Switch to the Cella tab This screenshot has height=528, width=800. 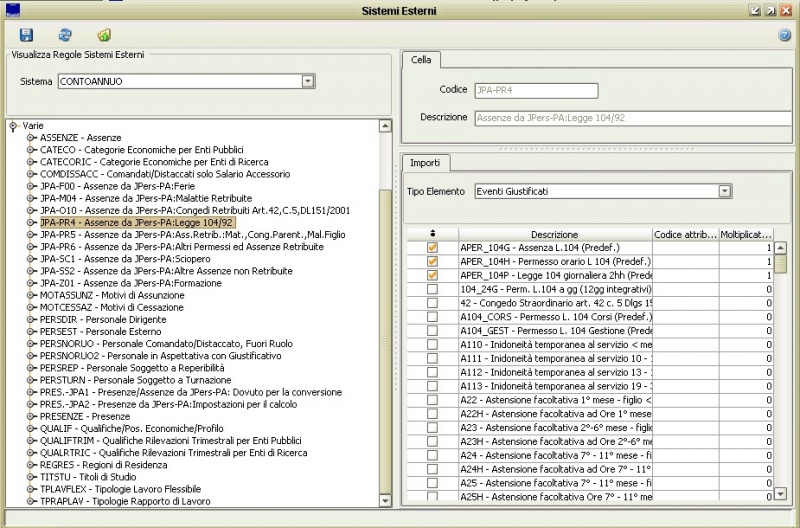[x=422, y=60]
